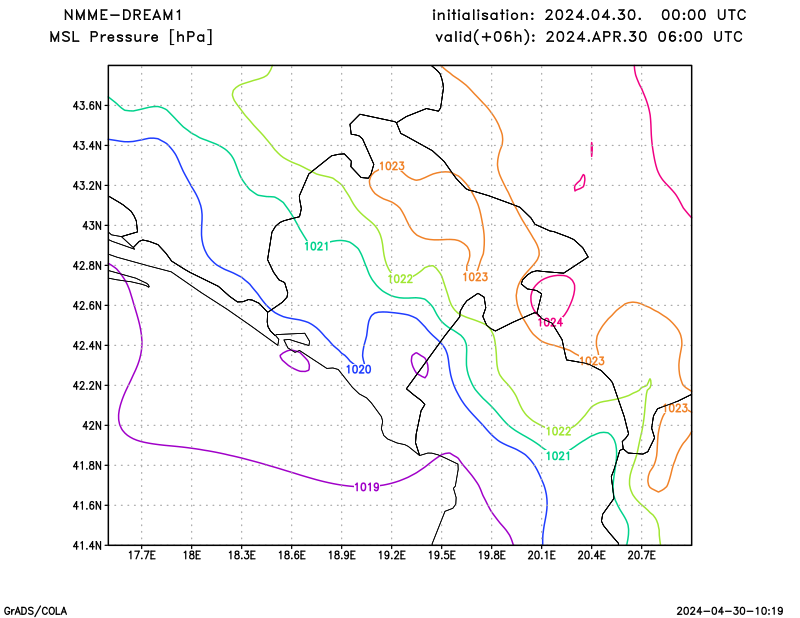Click the MSL Pressure [hPa] label
The width and height of the screenshot is (800, 618).
(131, 37)
